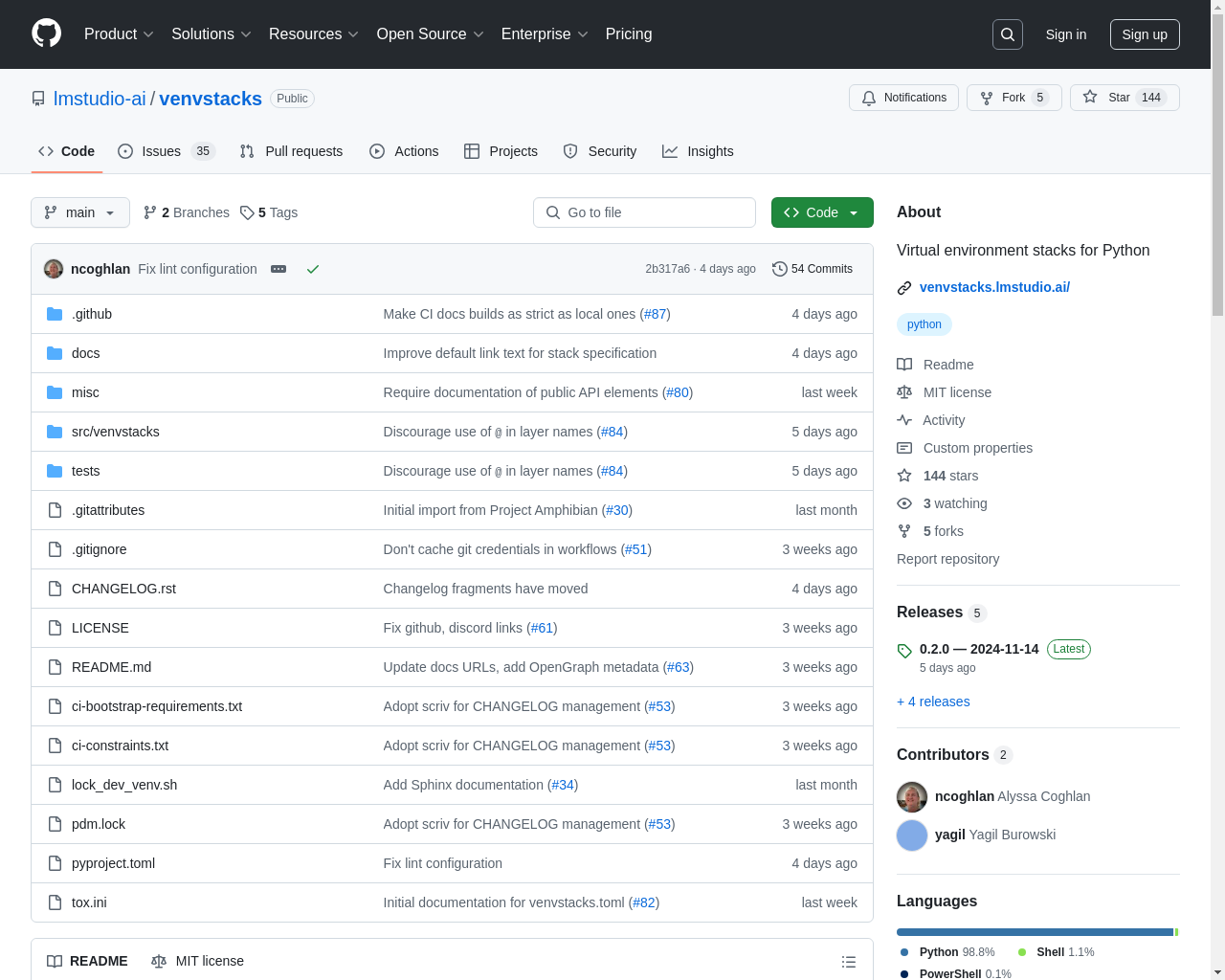Select the README tab above file content
This screenshot has width=1225, height=980.
(87, 961)
